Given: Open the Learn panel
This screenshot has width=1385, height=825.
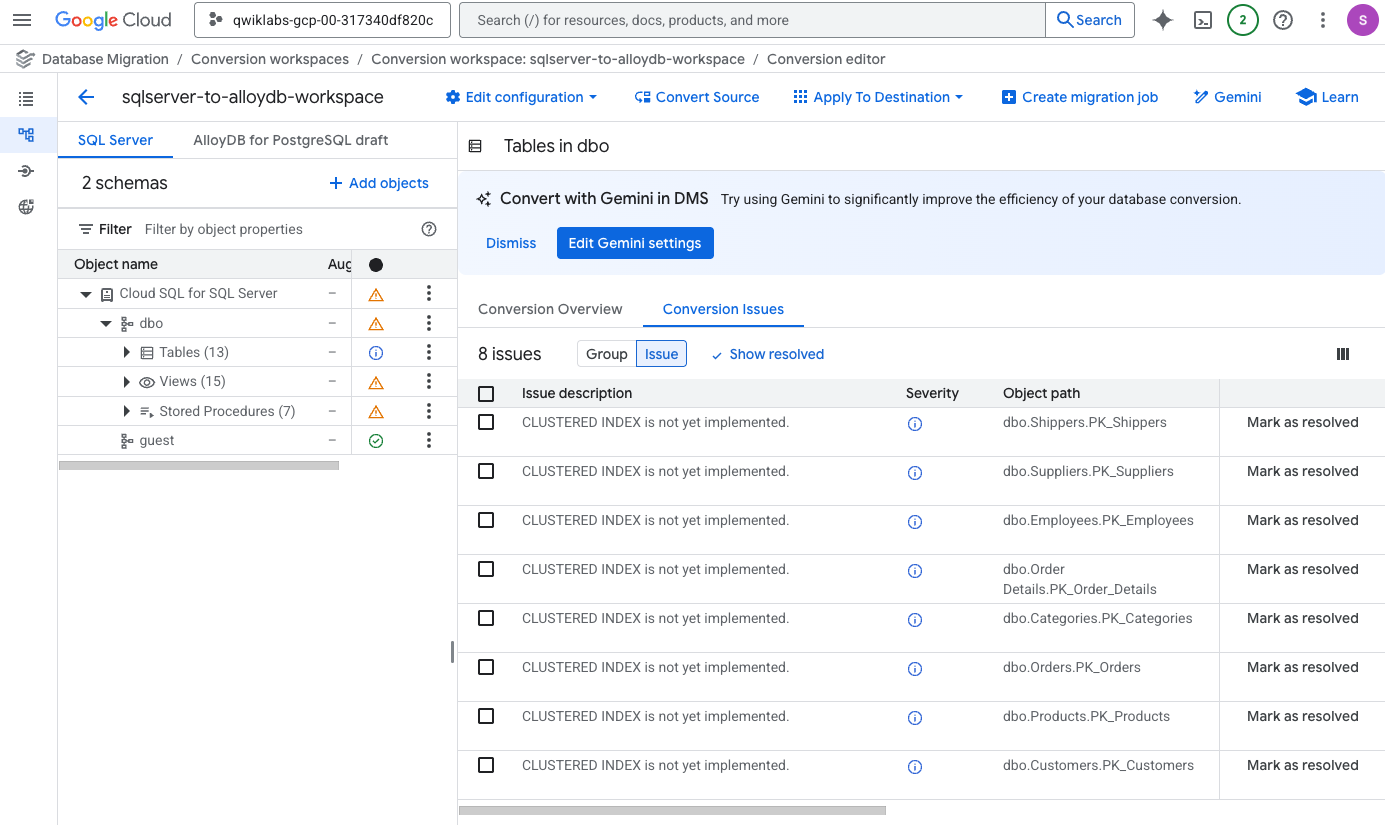Looking at the screenshot, I should tap(1327, 97).
